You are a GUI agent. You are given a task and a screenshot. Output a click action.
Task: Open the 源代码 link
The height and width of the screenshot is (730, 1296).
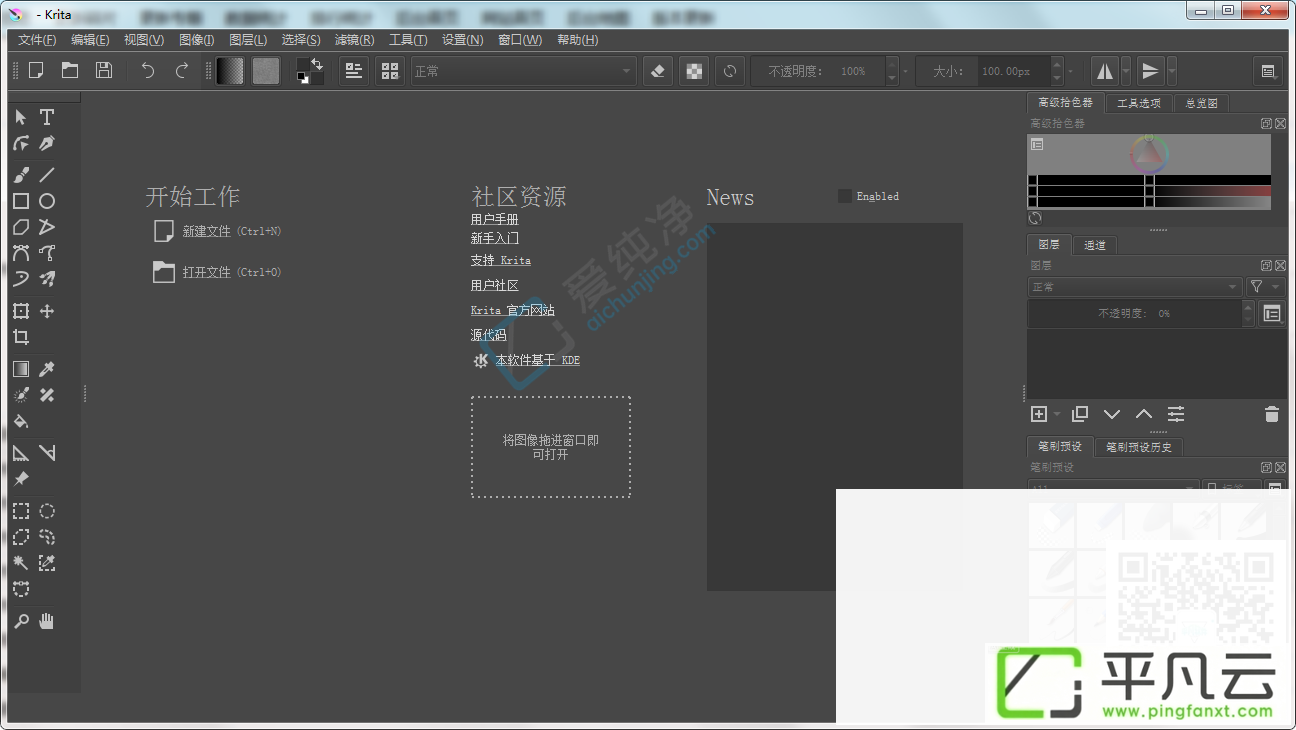tap(489, 335)
